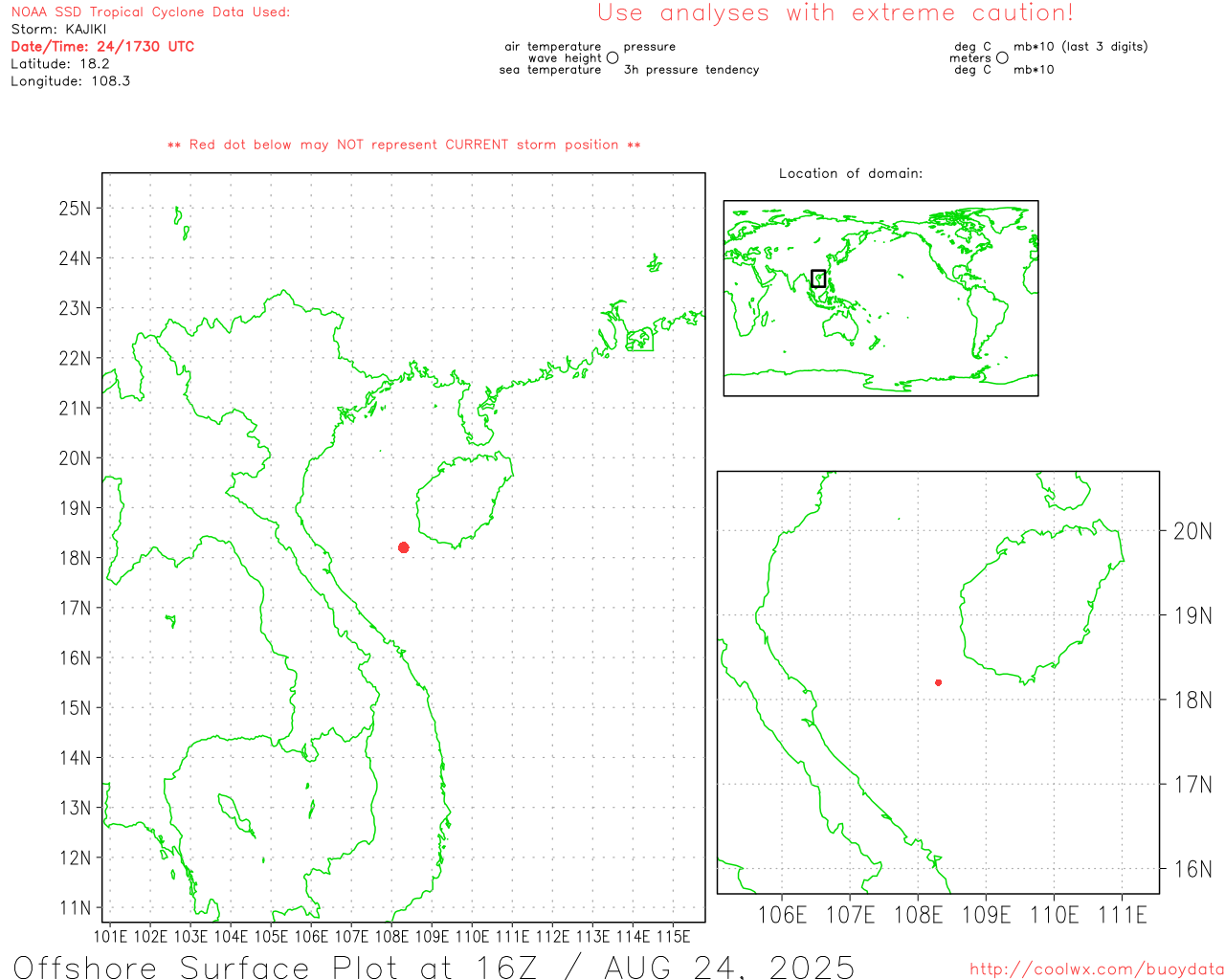Click the 'air temperature' legend label
The image size is (1225, 980).
(553, 46)
